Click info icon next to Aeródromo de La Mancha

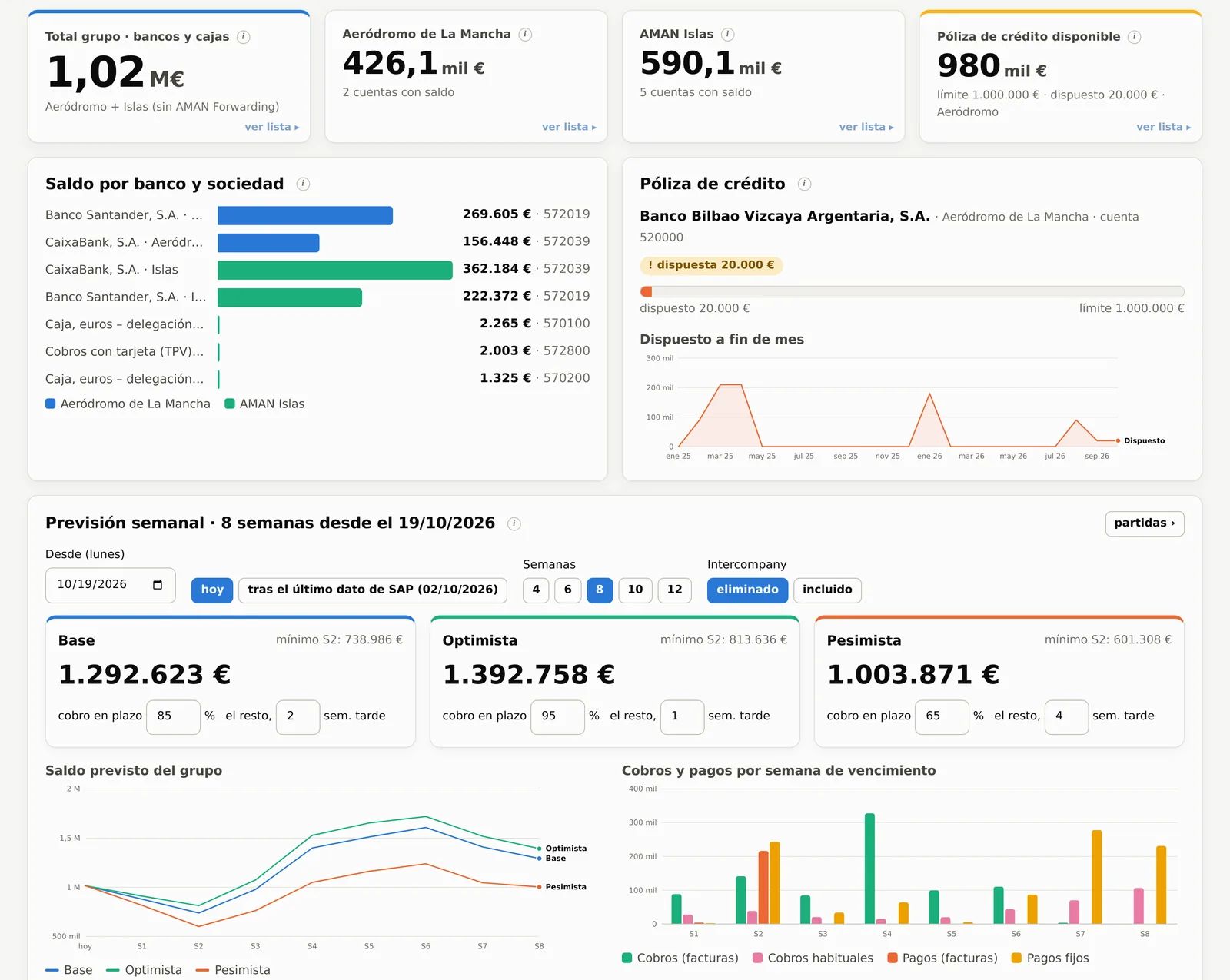click(525, 35)
